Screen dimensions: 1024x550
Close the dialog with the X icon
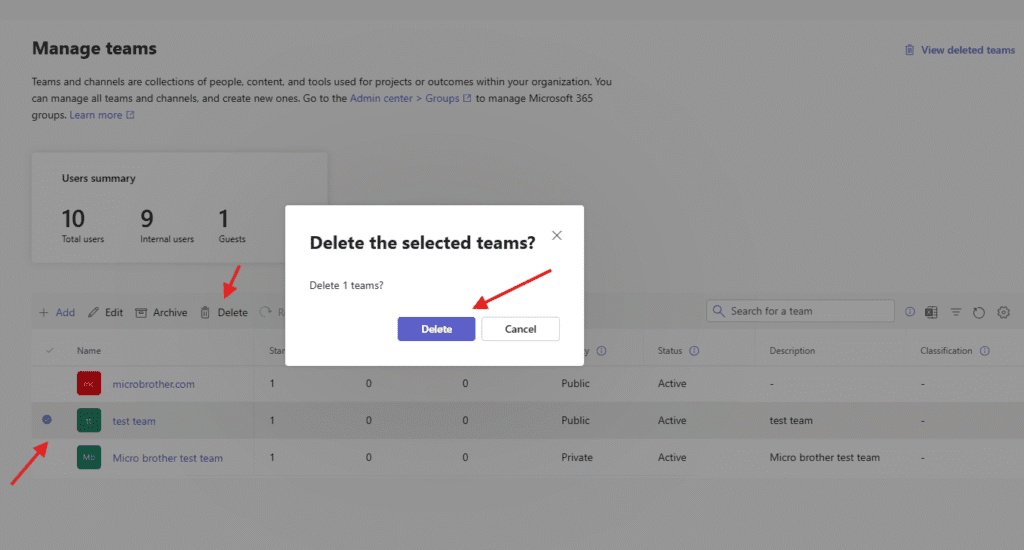(x=557, y=235)
